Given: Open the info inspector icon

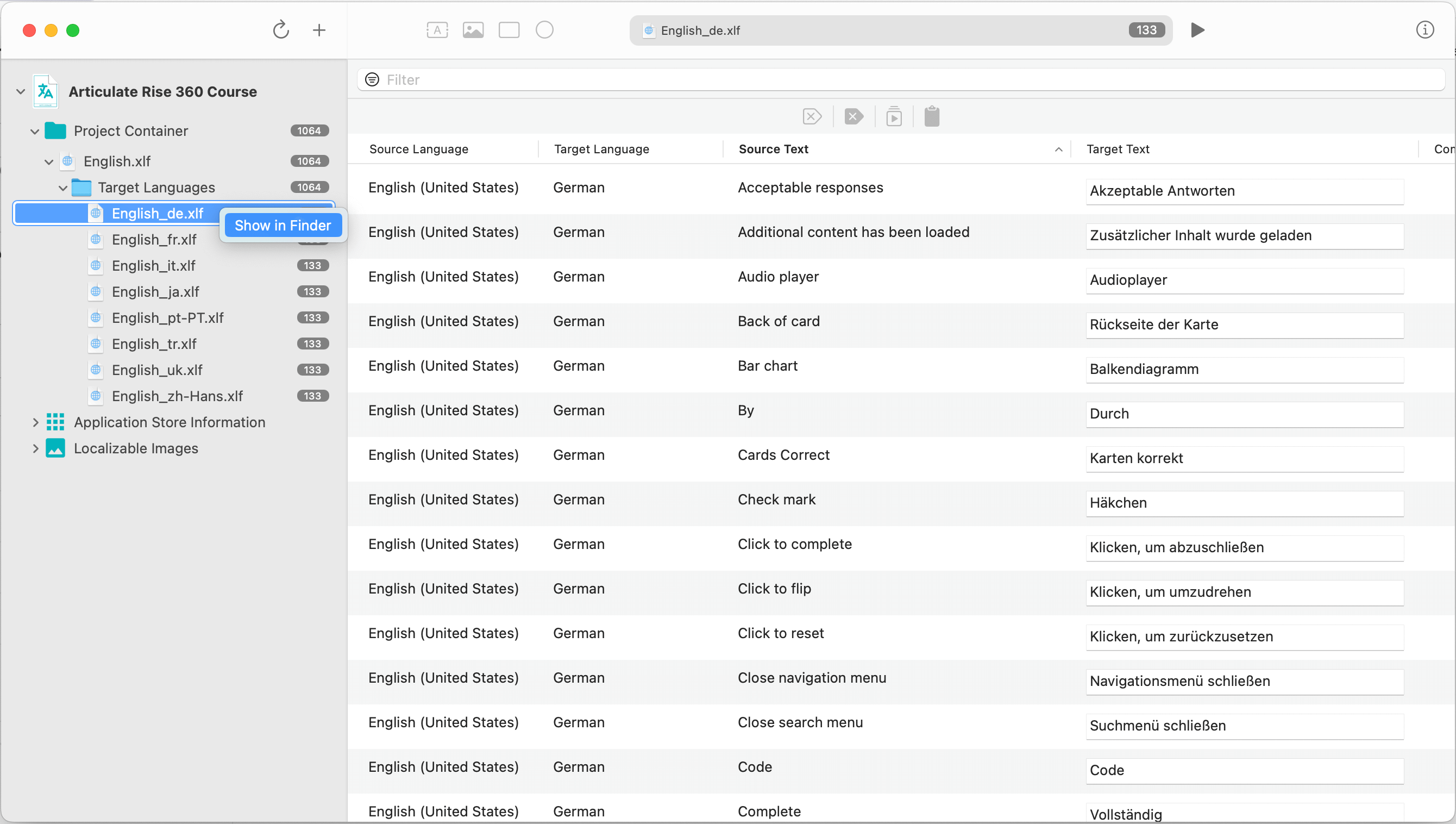Looking at the screenshot, I should tap(1424, 30).
